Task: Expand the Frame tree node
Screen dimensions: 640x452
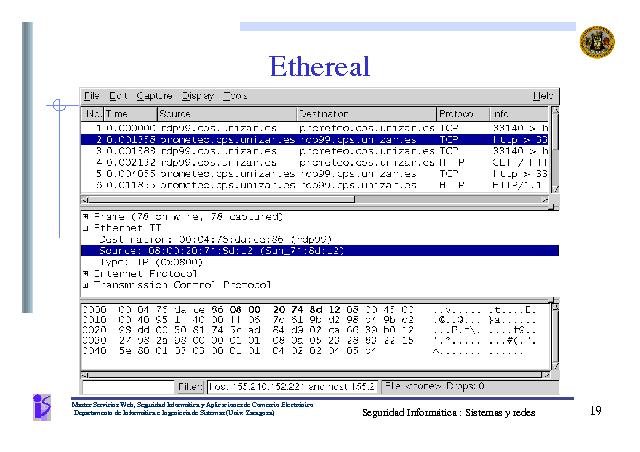Action: coord(86,216)
